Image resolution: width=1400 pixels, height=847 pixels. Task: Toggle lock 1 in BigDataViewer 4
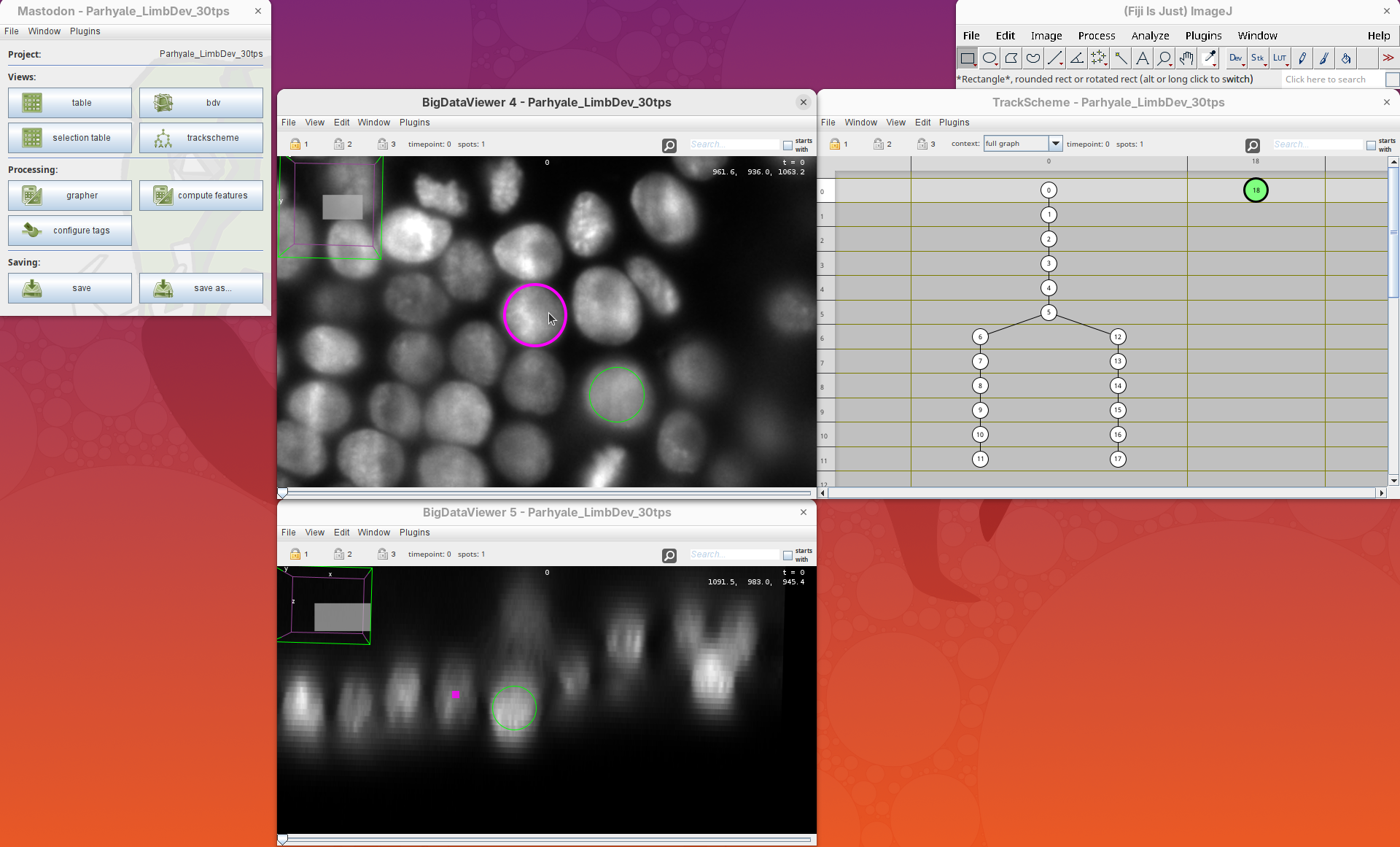pos(295,144)
